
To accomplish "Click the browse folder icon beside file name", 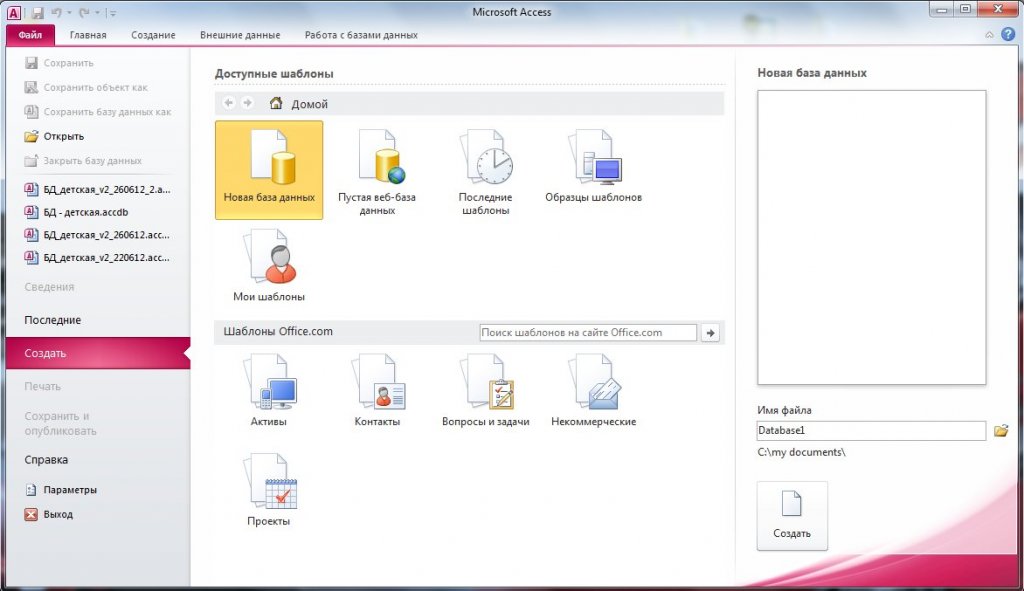I will coord(1000,430).
